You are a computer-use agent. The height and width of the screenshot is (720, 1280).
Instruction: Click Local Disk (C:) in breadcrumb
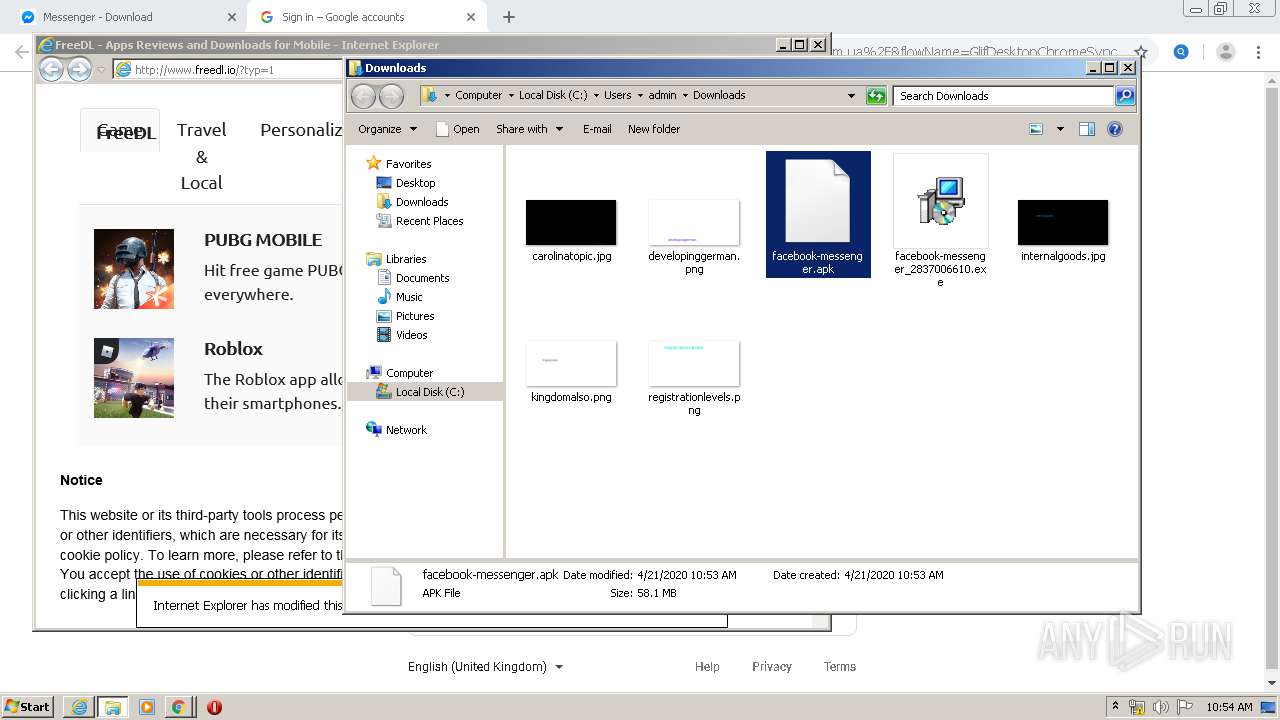click(x=553, y=95)
